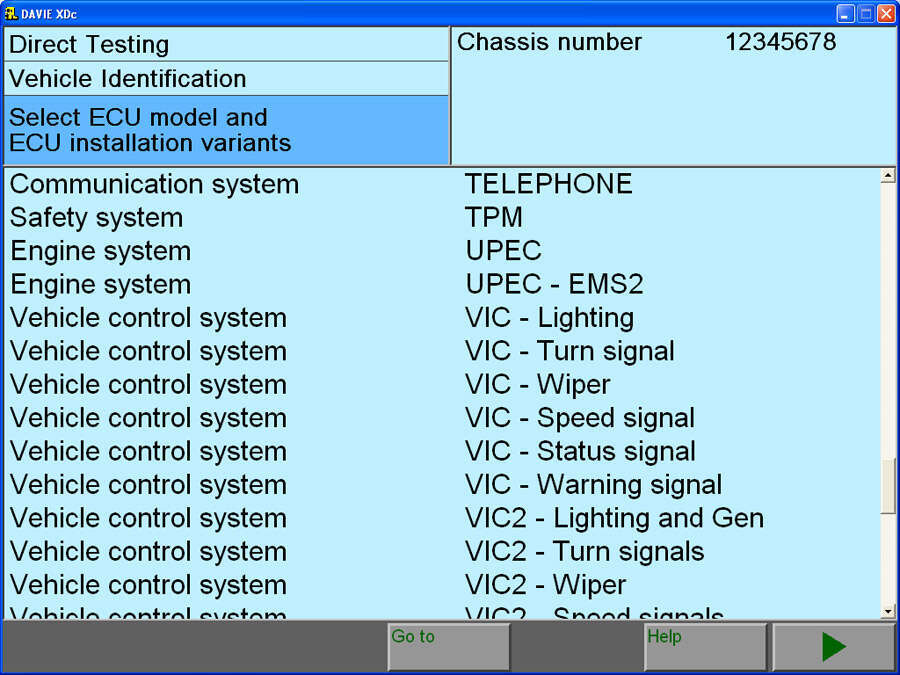900x675 pixels.
Task: Select the TELEPHONE communication system row
Action: pos(442,184)
